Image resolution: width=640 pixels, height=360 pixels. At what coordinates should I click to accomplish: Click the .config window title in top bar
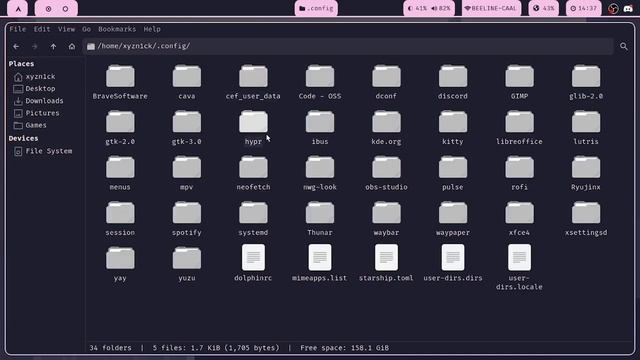(x=316, y=8)
